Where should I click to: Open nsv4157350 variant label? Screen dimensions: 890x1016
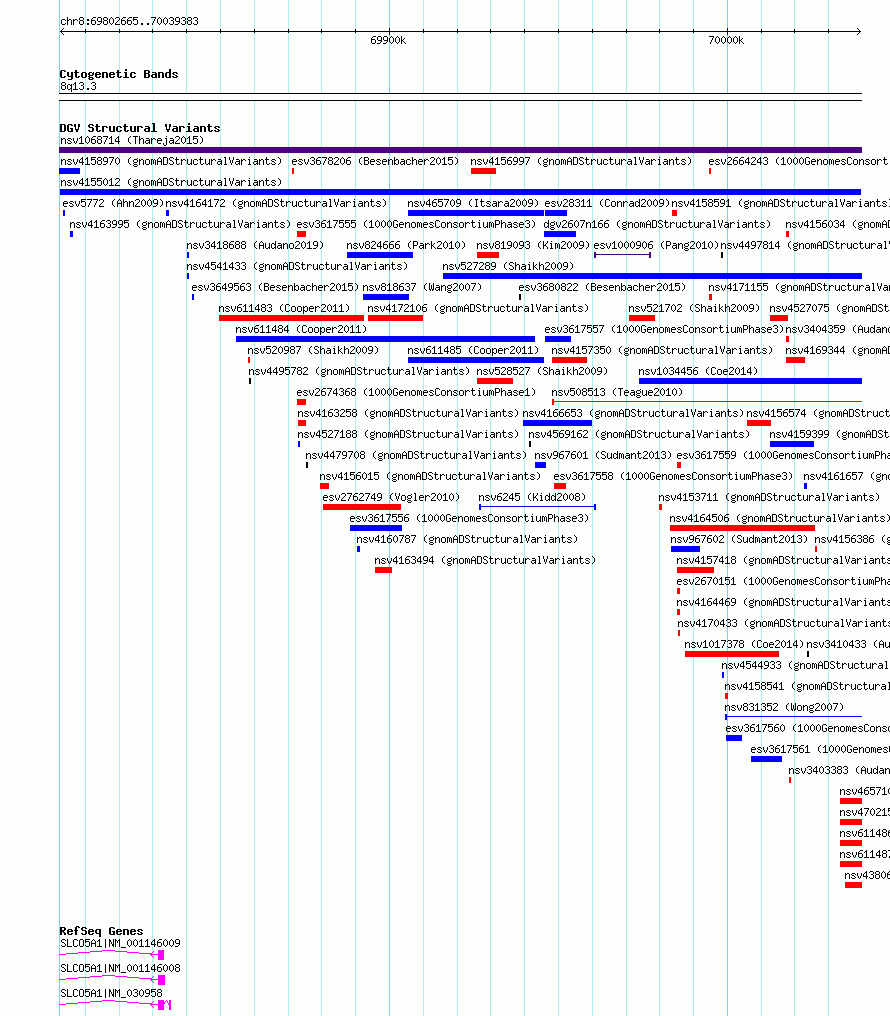tap(662, 351)
